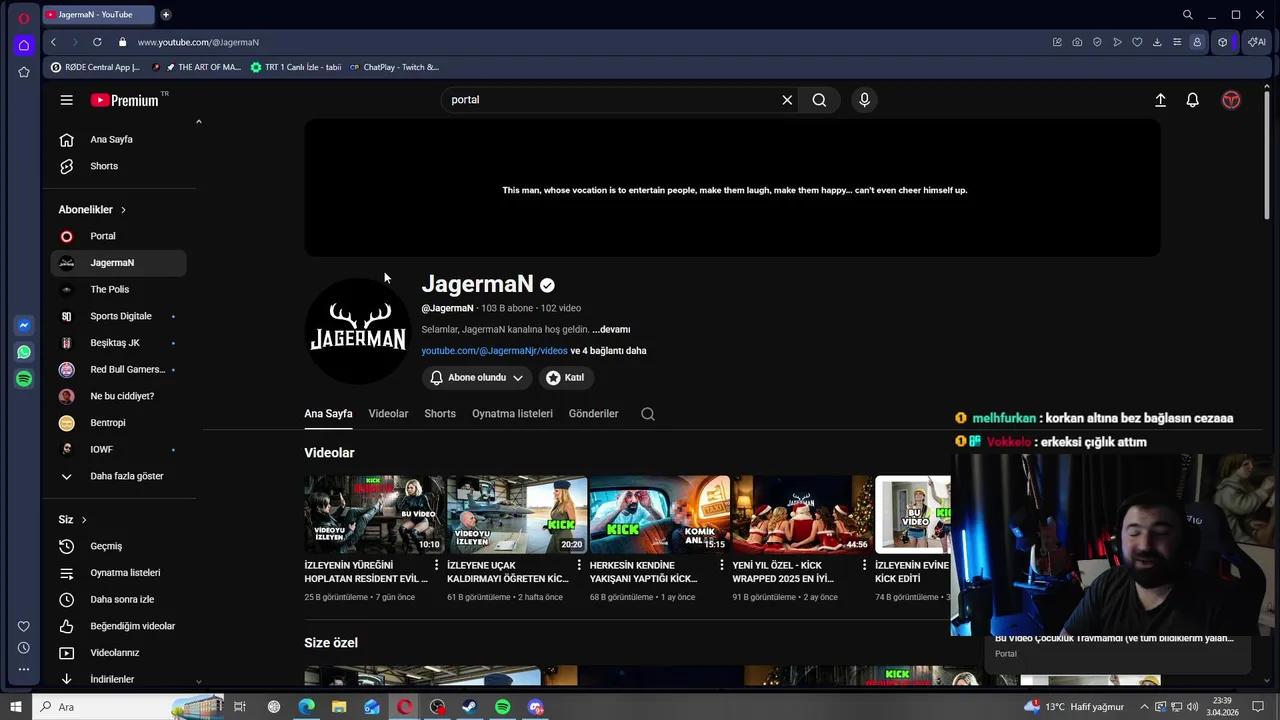Screen dimensions: 1280x720
Task: Open Oynatma listeleri in sidebar
Action: click(118, 573)
